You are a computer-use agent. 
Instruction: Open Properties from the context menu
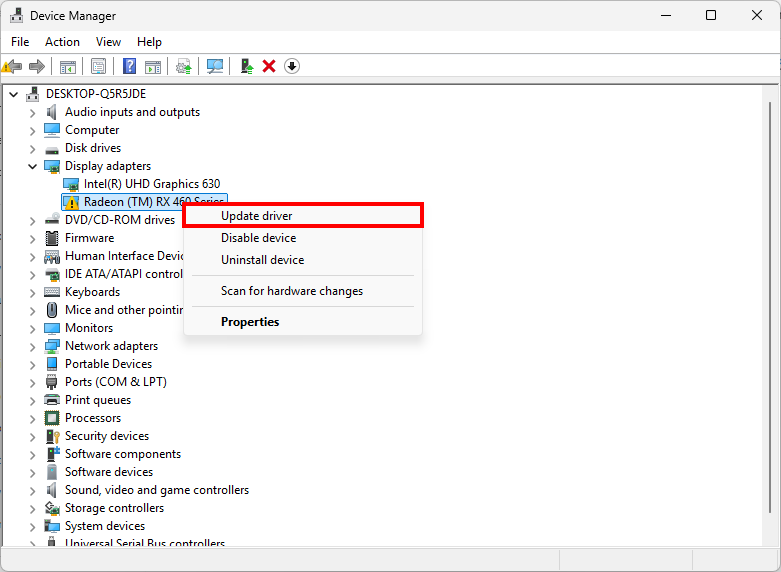[x=250, y=322]
